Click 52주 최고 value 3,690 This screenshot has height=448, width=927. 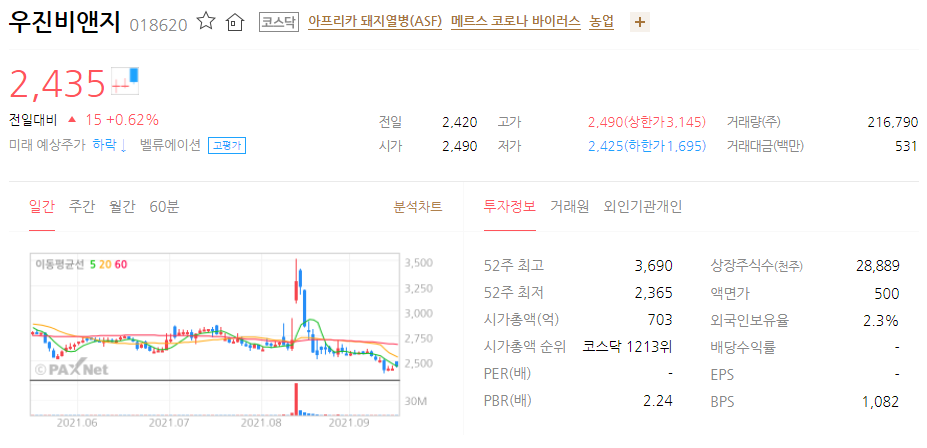(x=653, y=266)
